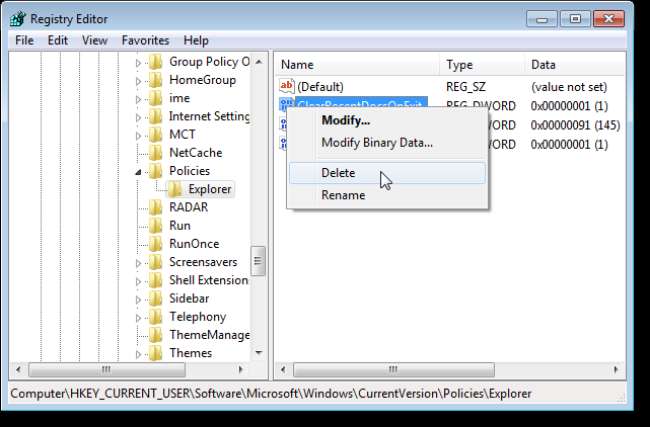Click tree pane scroll down arrow
This screenshot has width=650, height=427.
coord(259,353)
